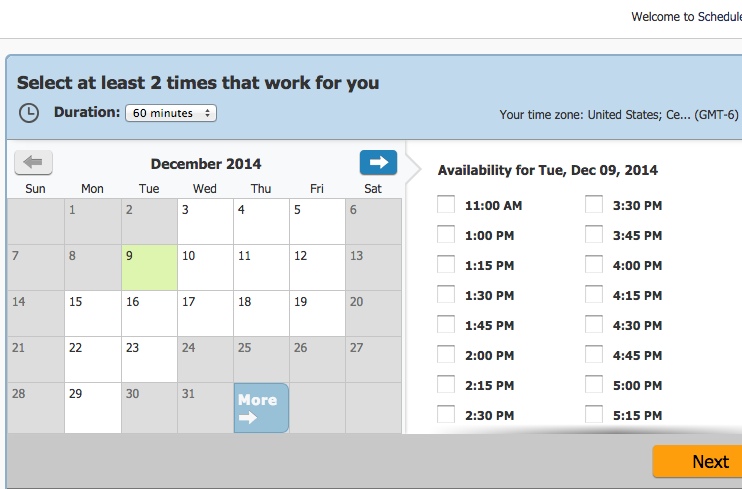Viewport: 742px width, 489px height.
Task: Tick the 3:30 PM checkbox
Action: 594,205
